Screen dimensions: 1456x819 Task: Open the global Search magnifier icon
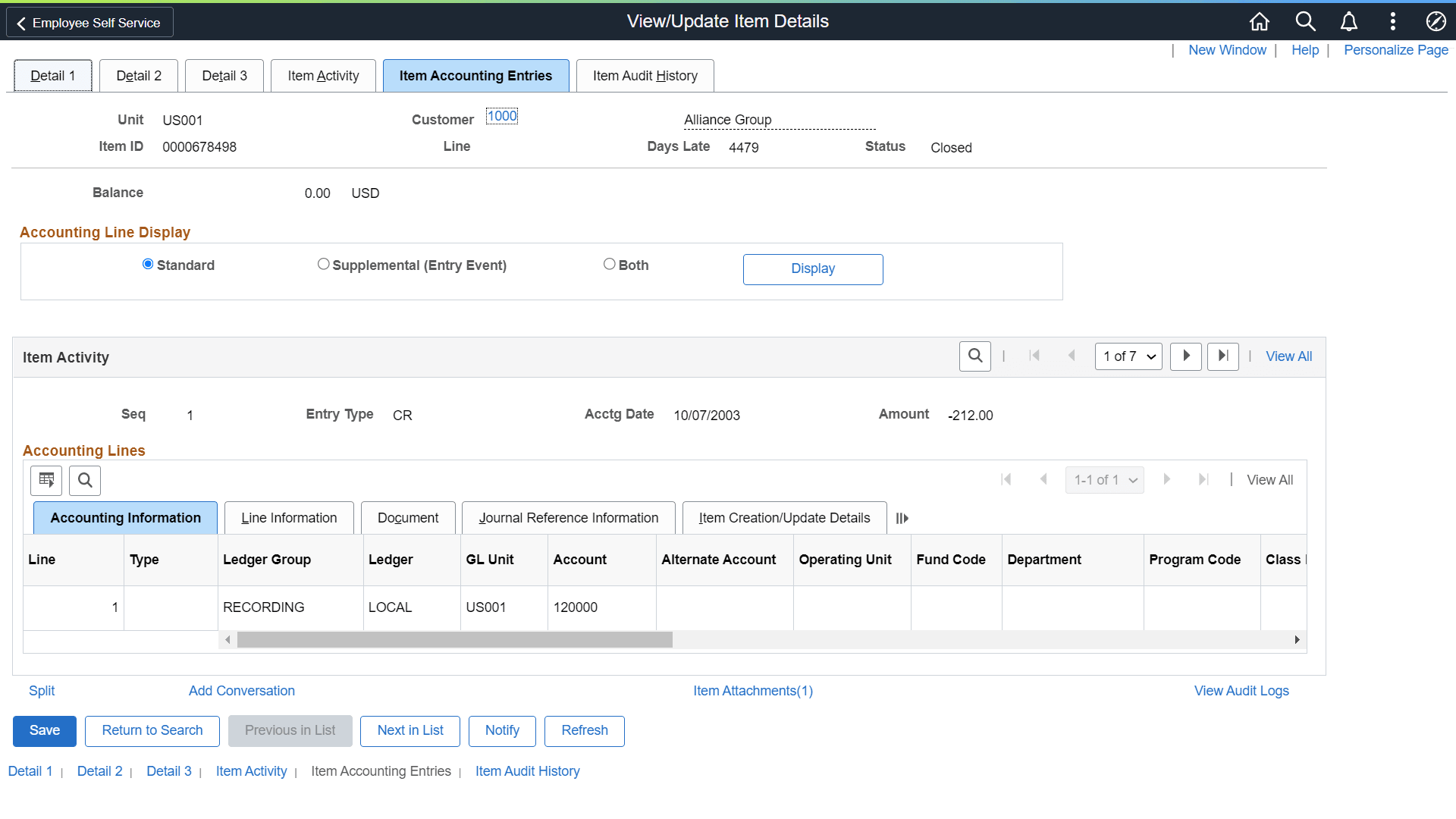1305,21
